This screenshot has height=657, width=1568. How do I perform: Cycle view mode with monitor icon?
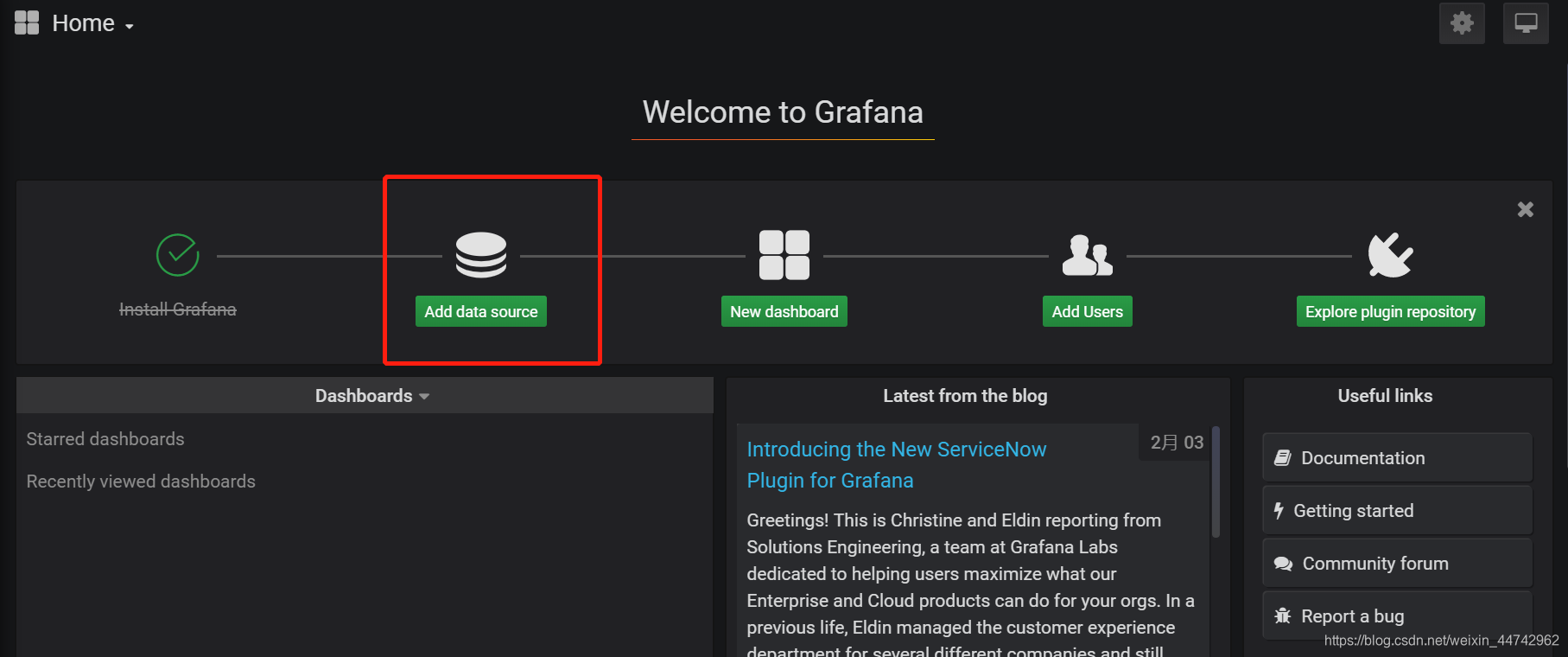click(x=1526, y=23)
